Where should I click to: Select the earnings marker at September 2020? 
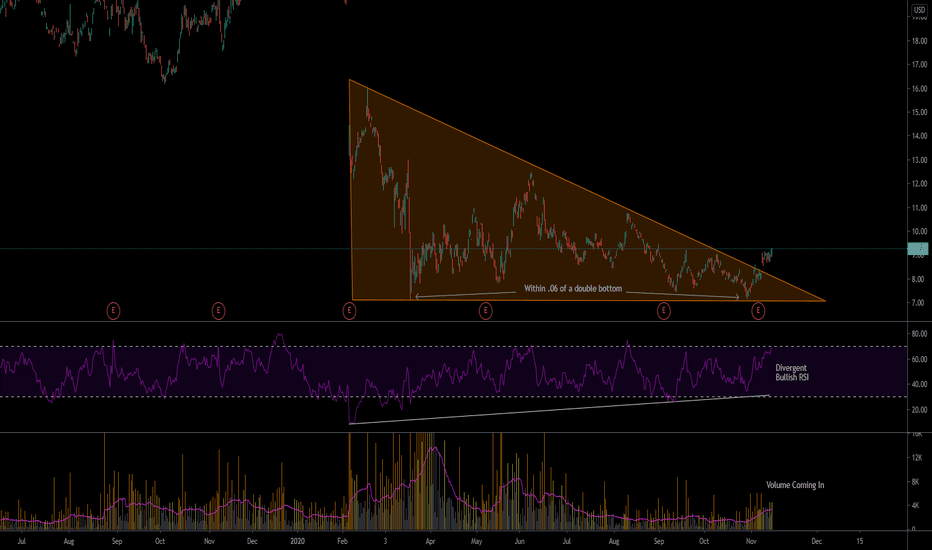pyautogui.click(x=663, y=310)
